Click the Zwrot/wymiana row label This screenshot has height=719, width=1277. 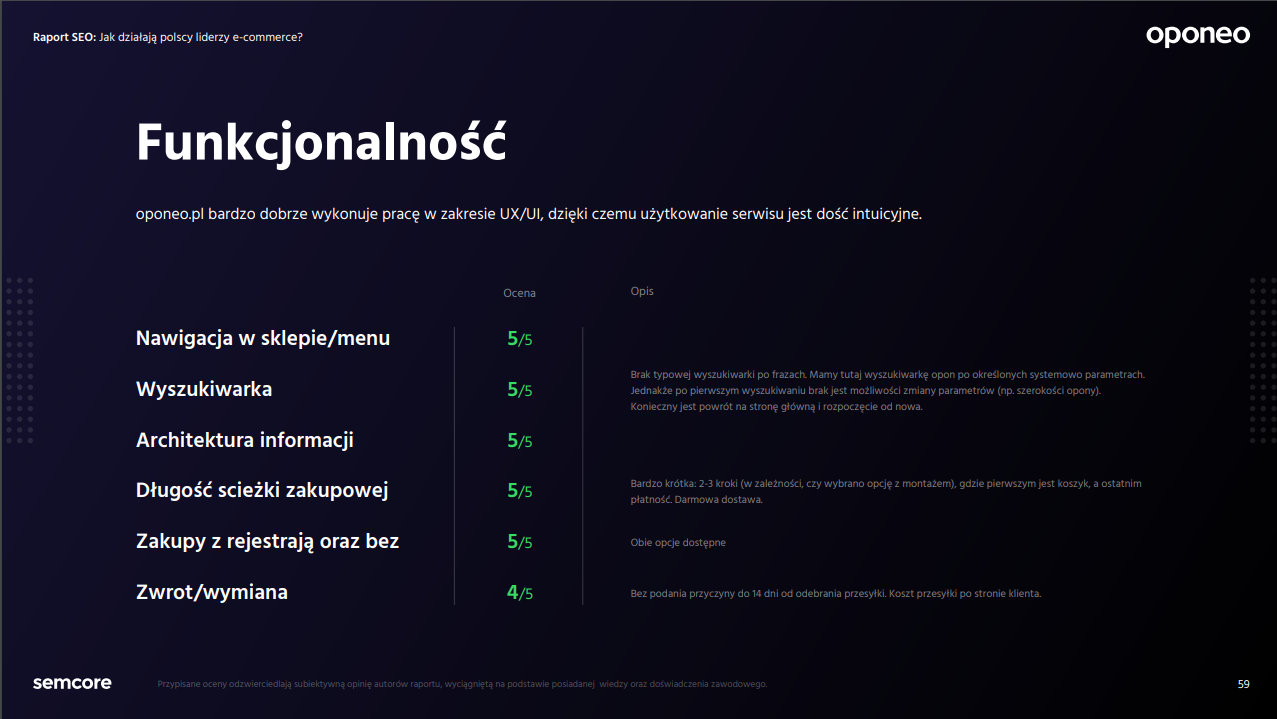coord(212,592)
